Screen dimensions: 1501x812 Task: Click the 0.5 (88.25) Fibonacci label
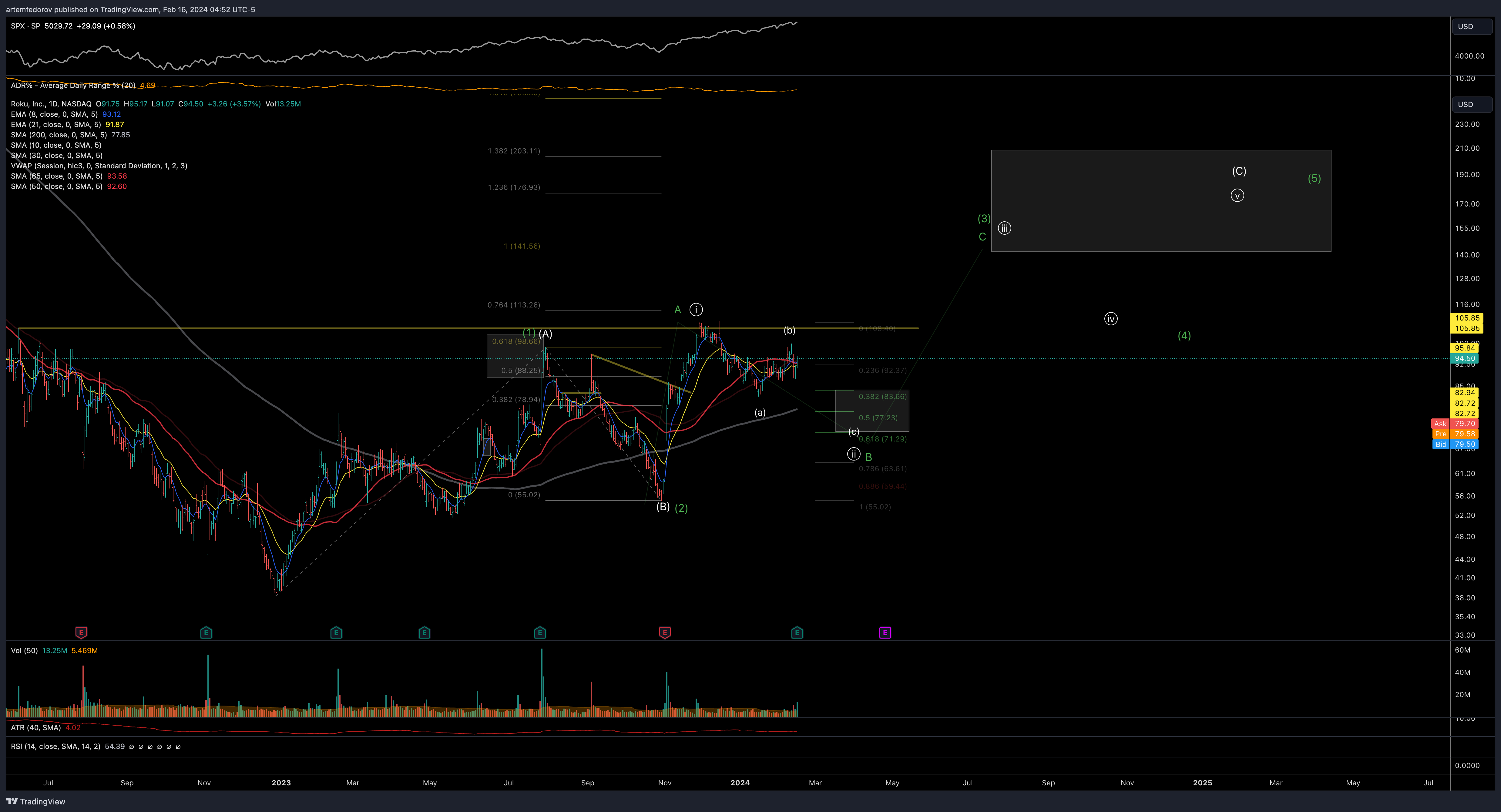(521, 371)
